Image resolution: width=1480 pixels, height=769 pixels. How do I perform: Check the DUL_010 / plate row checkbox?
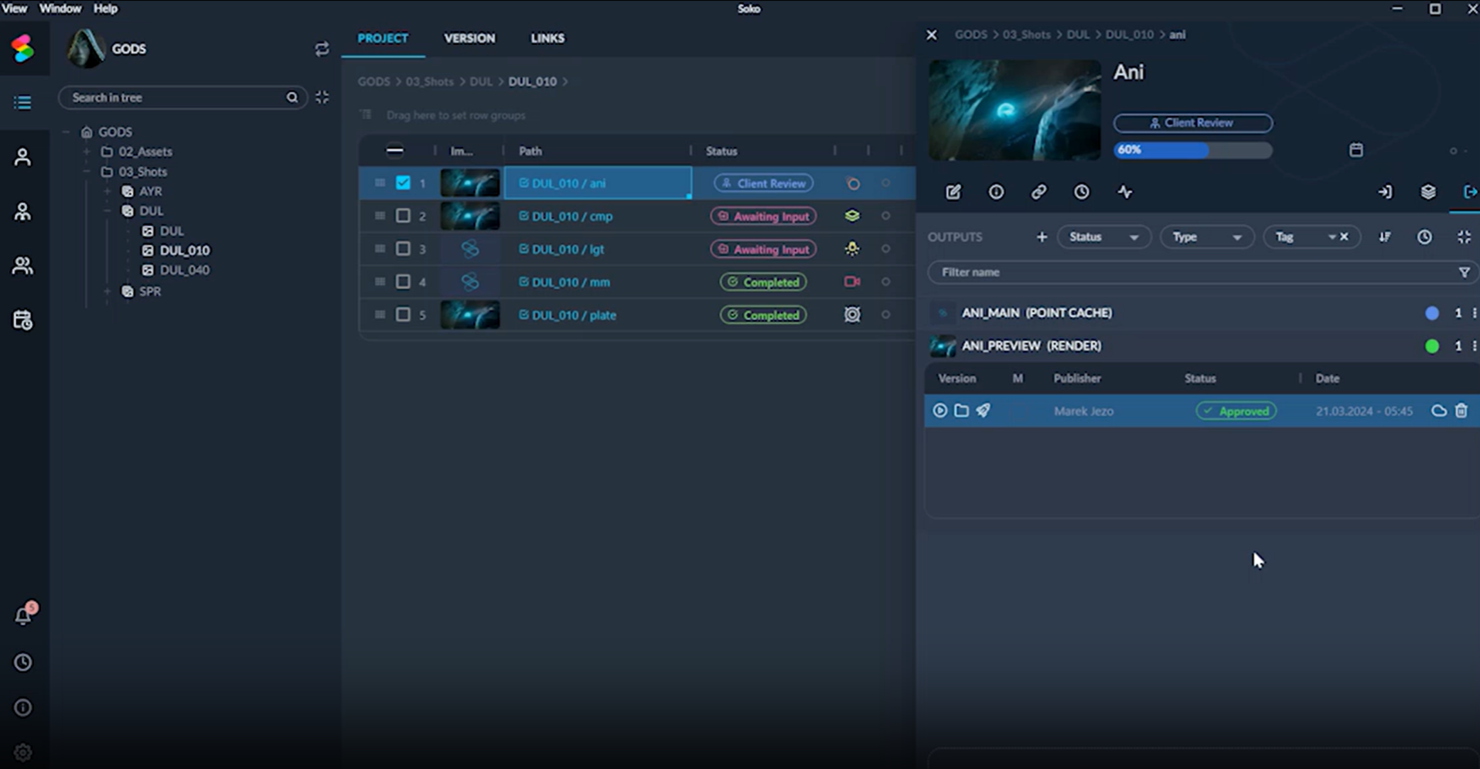[x=403, y=315]
